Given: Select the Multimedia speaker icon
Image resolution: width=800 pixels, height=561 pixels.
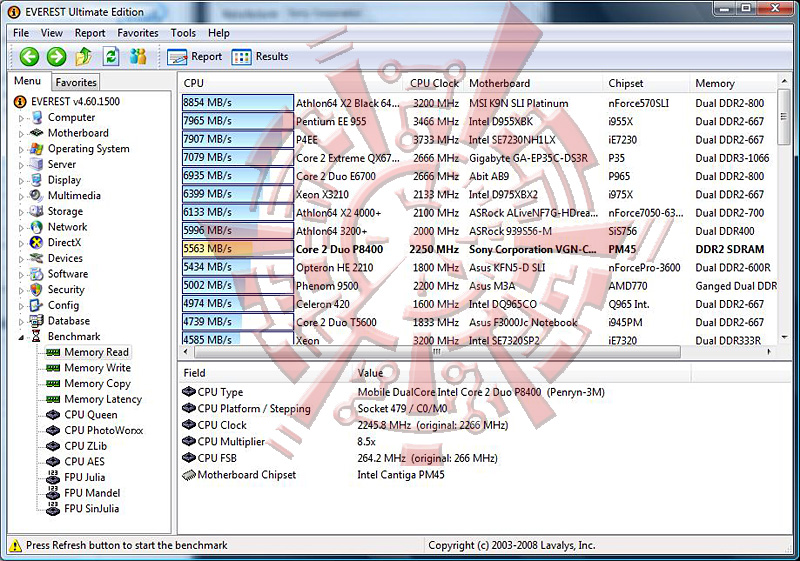Looking at the screenshot, I should 36,195.
